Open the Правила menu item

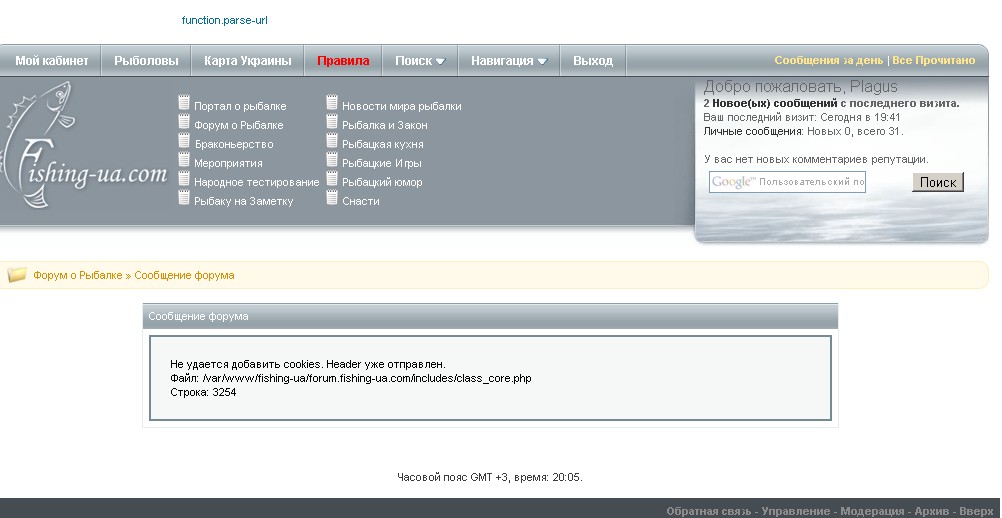pos(343,61)
